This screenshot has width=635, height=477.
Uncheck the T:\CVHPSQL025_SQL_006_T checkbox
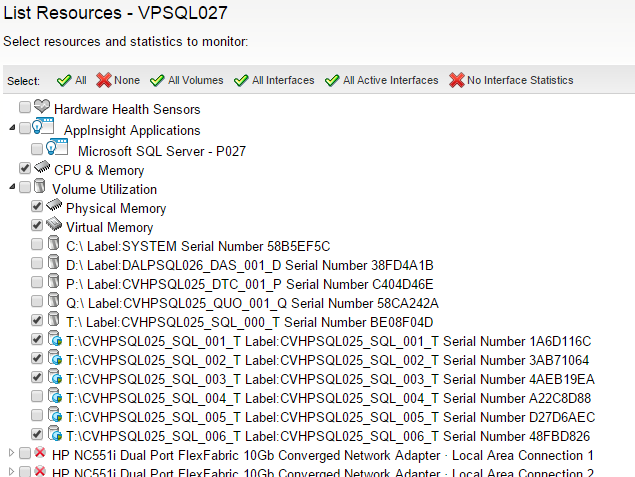click(x=37, y=434)
